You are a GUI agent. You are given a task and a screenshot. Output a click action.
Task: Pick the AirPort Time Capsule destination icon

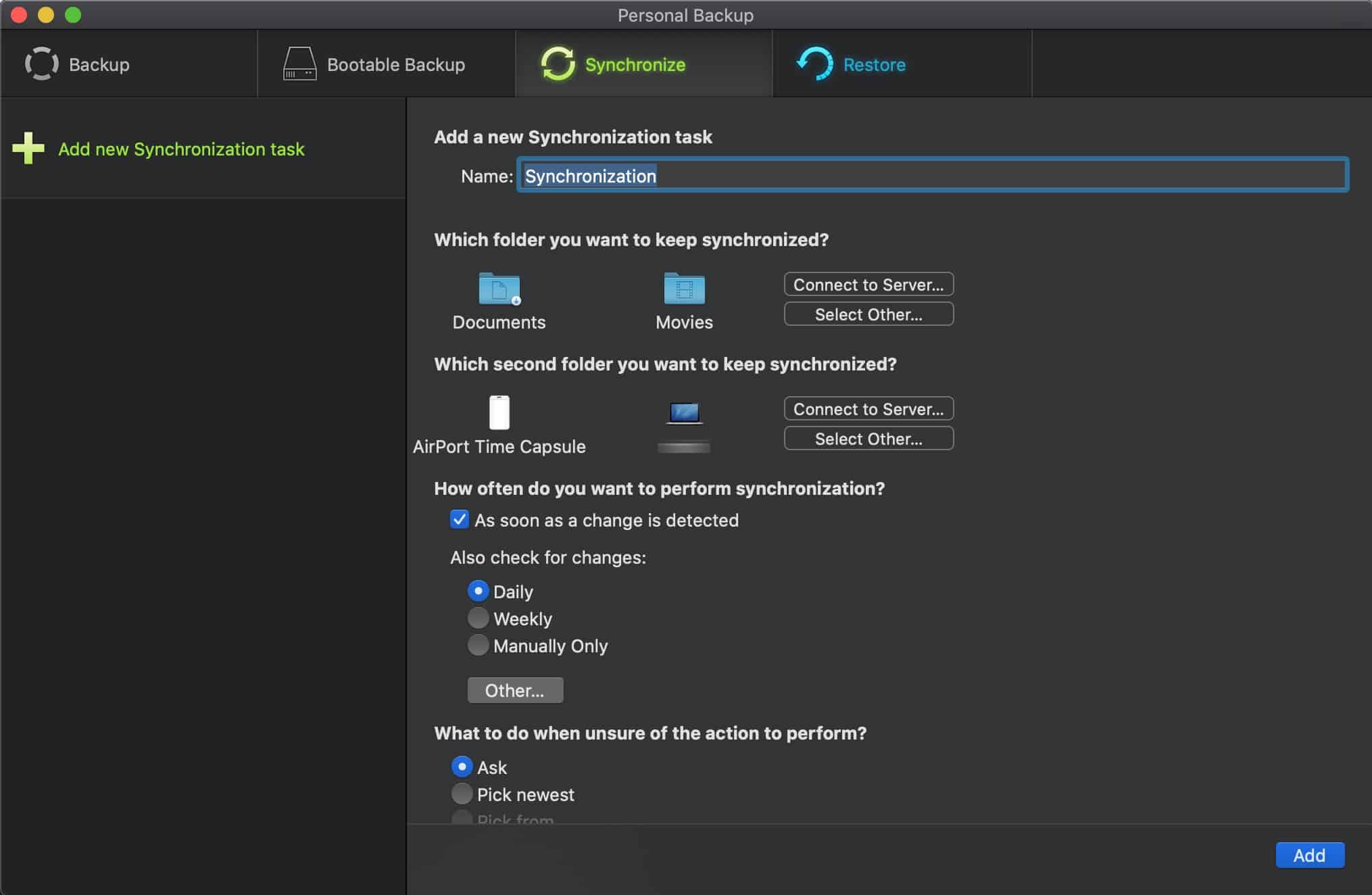tap(499, 412)
